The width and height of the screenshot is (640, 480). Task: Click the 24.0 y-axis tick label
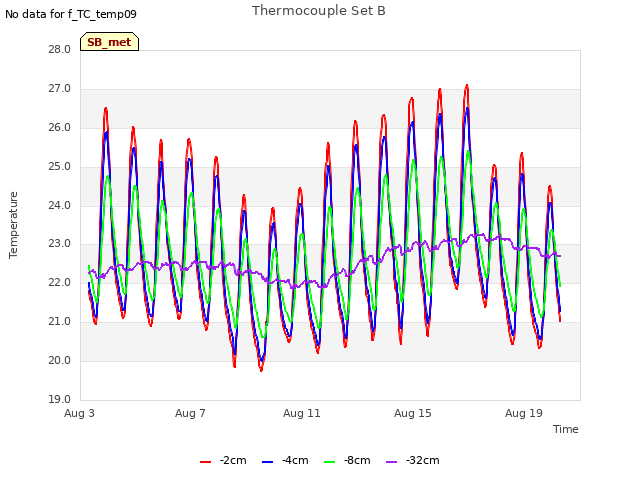60,205
